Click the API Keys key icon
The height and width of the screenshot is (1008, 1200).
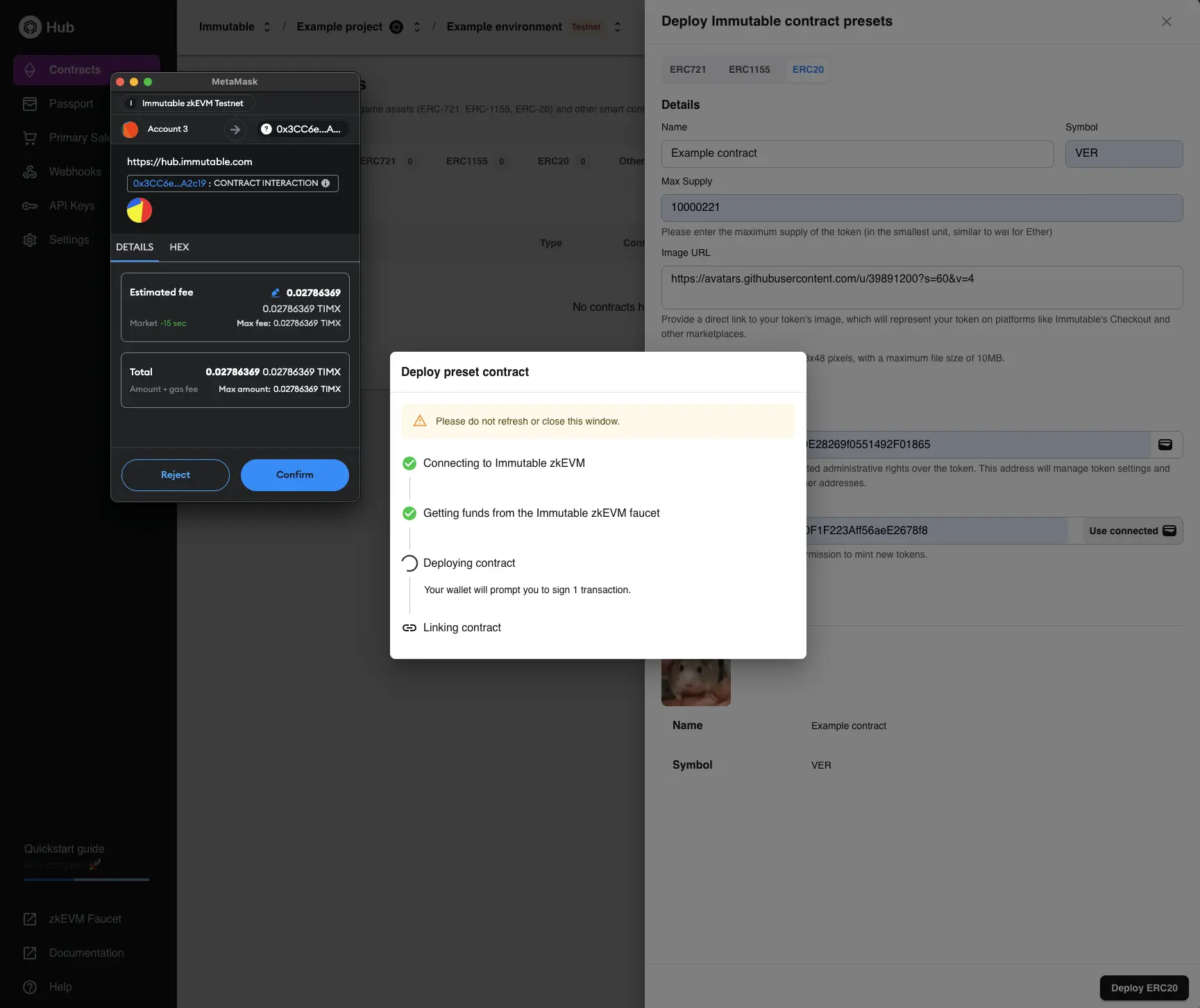[30, 205]
